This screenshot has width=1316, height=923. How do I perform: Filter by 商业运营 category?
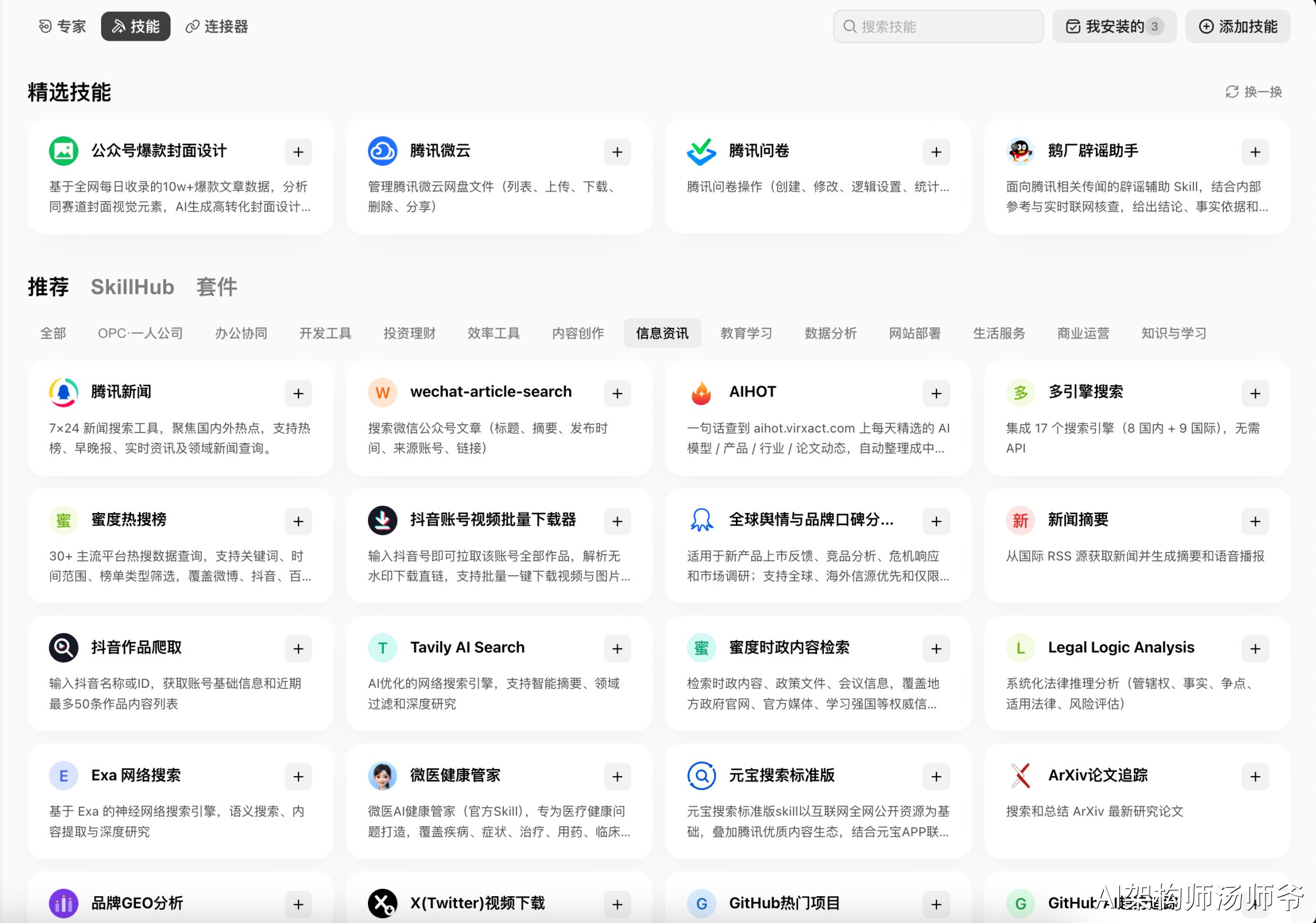point(1083,333)
